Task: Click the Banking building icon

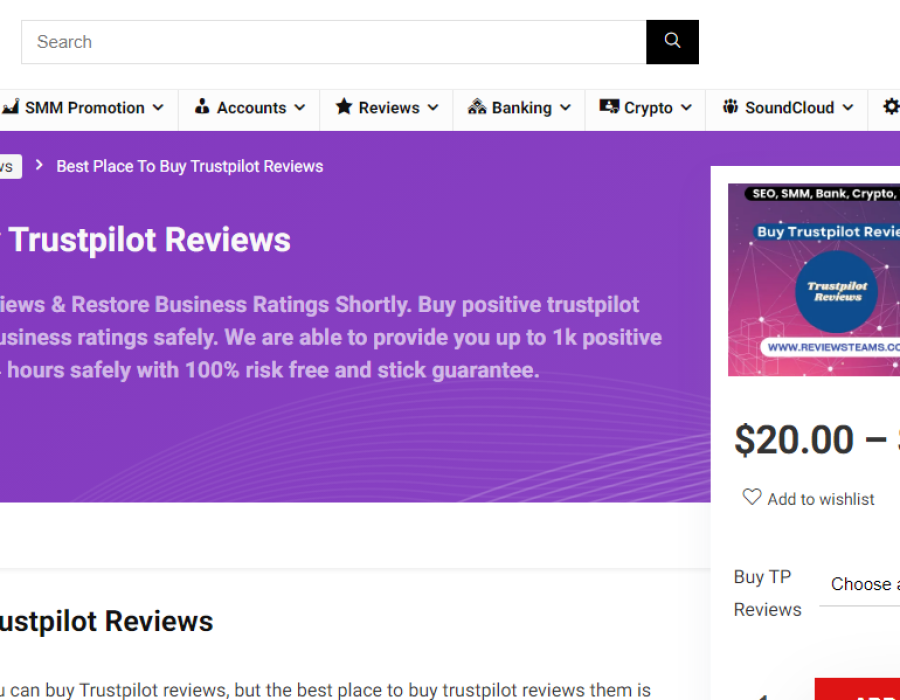Action: click(x=477, y=107)
